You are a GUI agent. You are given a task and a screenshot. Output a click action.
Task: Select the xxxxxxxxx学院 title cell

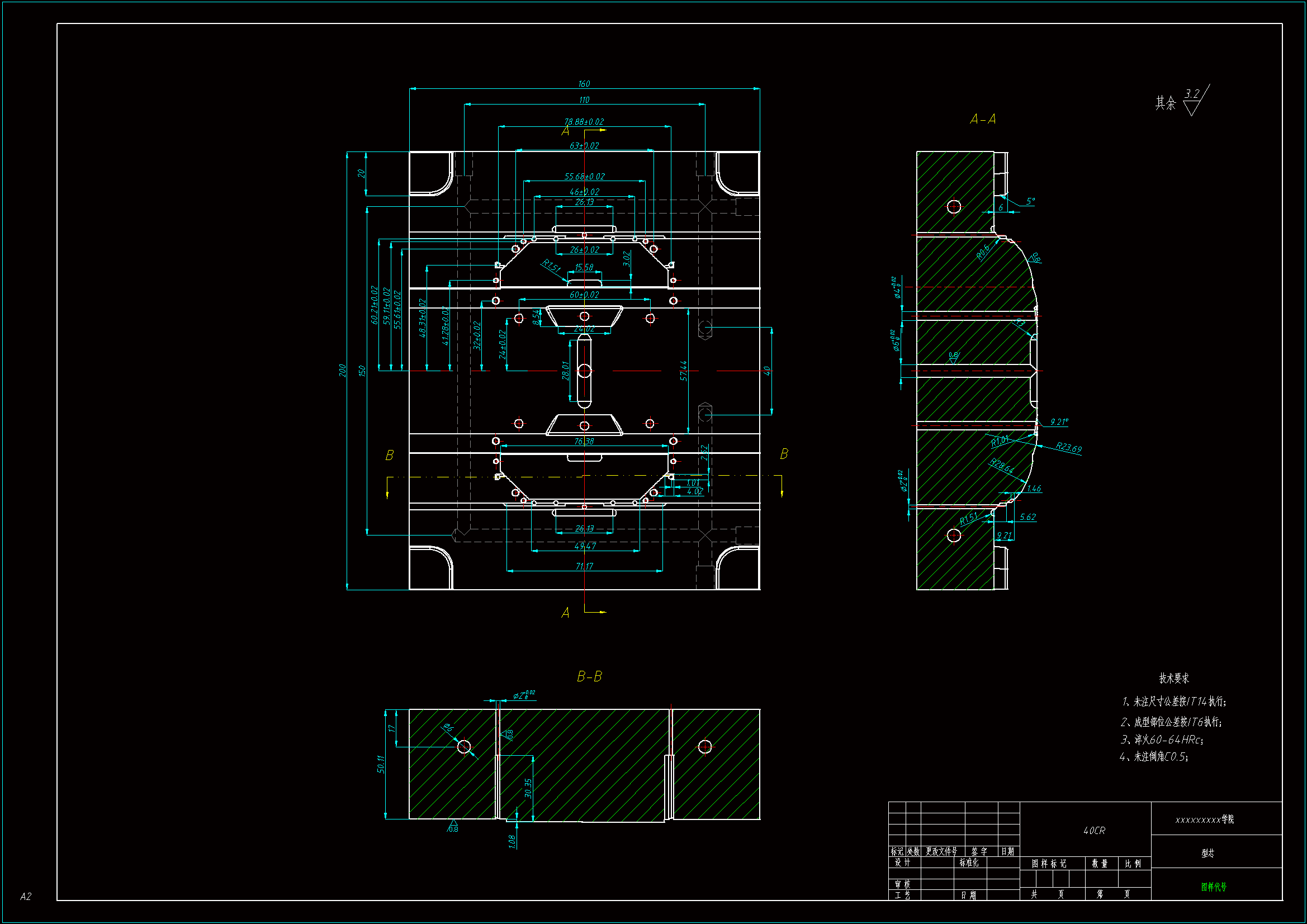[x=1204, y=819]
